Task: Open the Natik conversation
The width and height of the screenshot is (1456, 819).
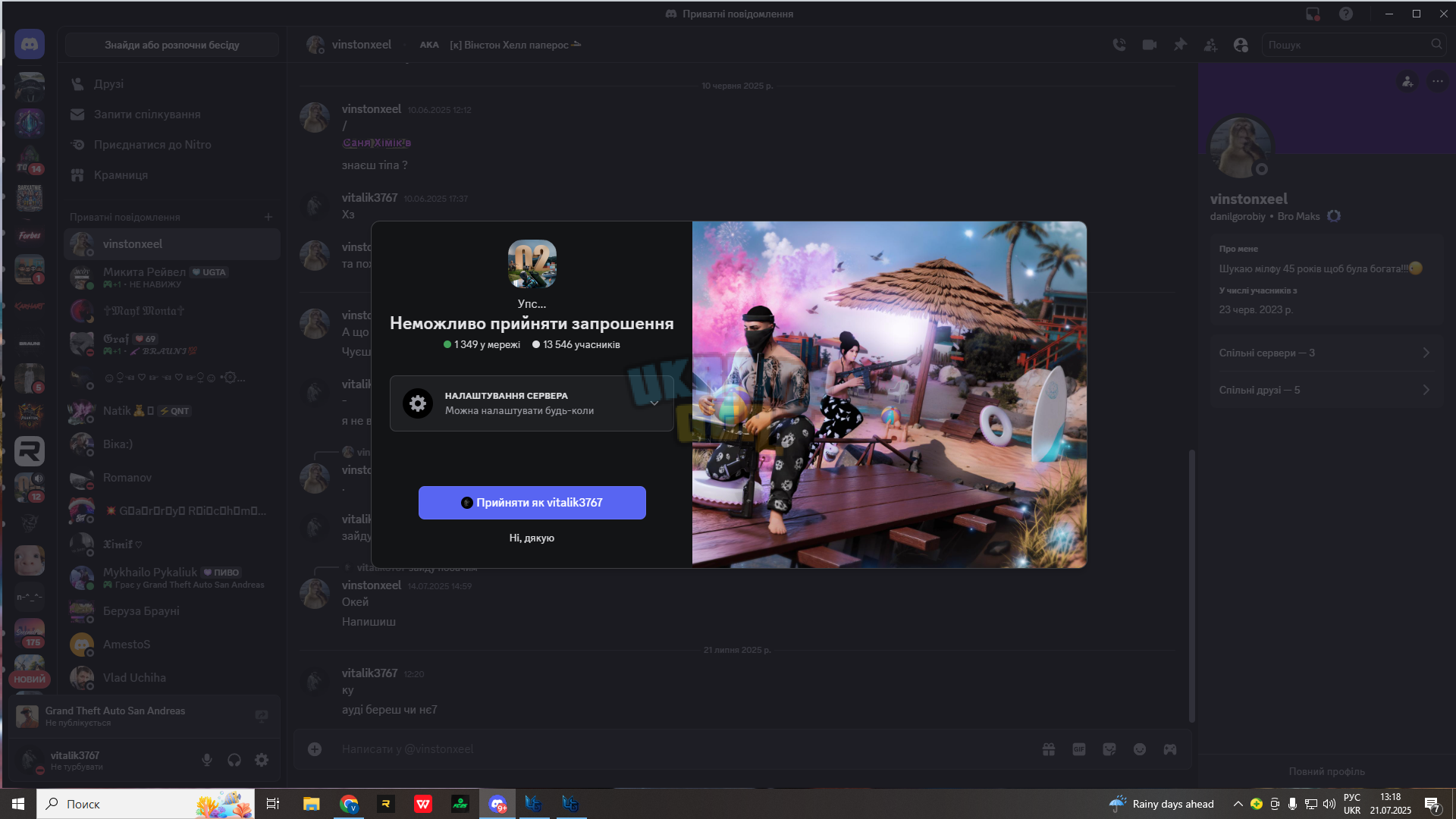Action: tap(172, 411)
